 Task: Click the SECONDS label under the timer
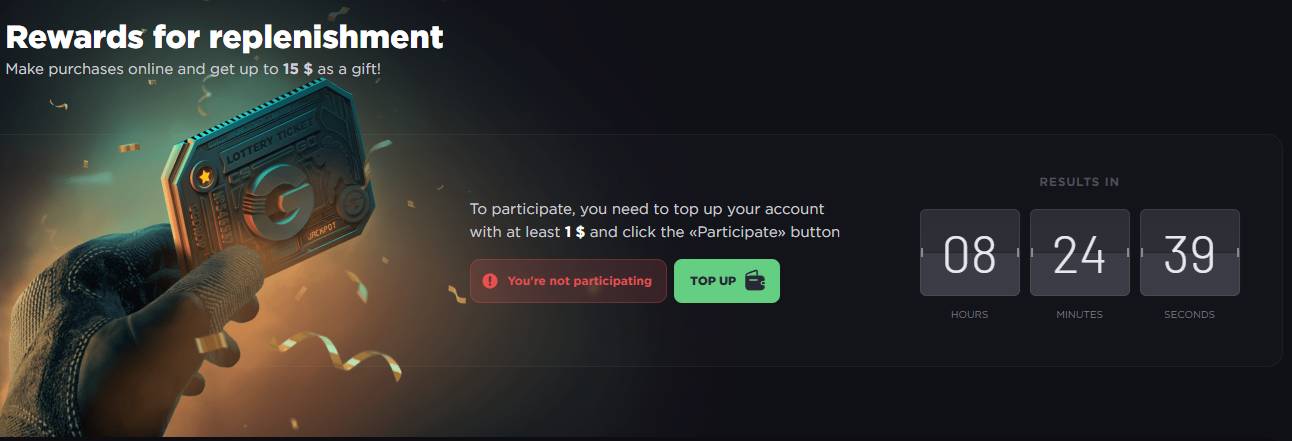(x=1189, y=314)
